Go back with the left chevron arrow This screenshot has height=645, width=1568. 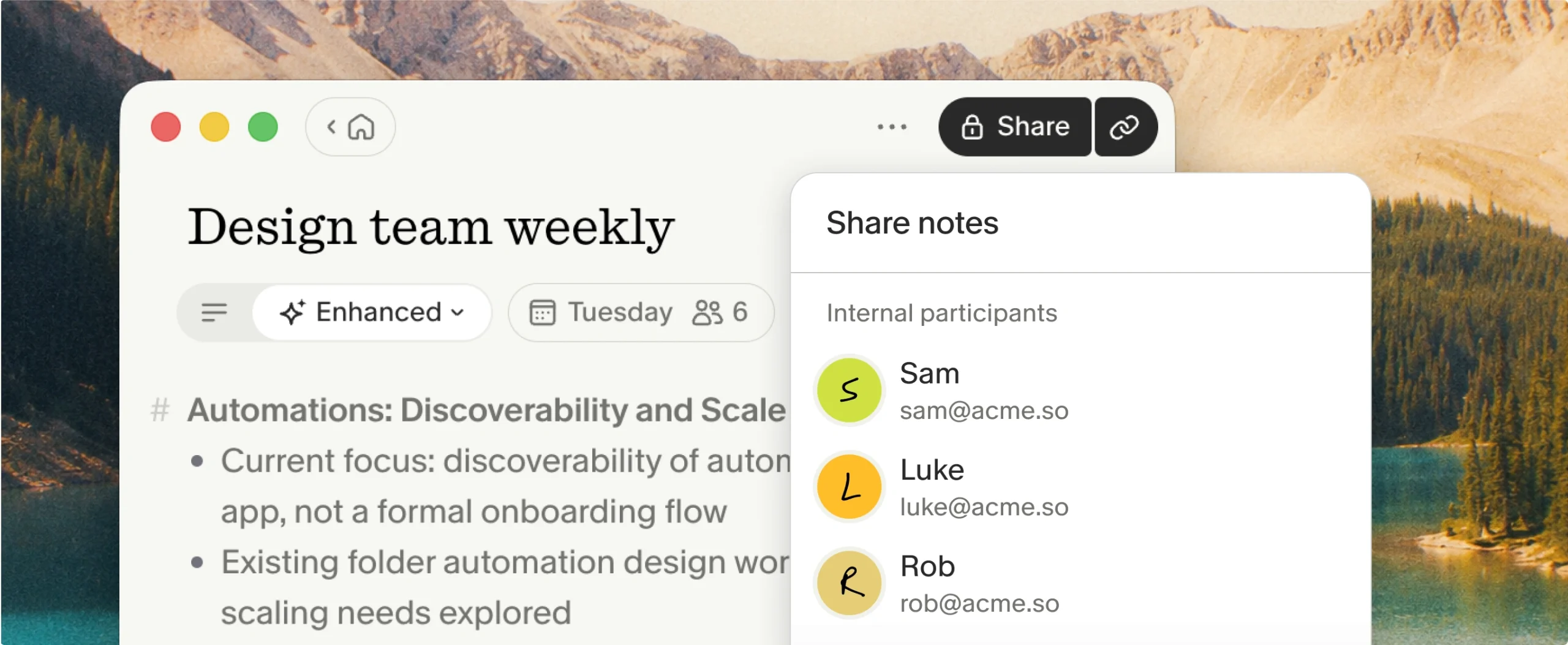click(x=331, y=127)
